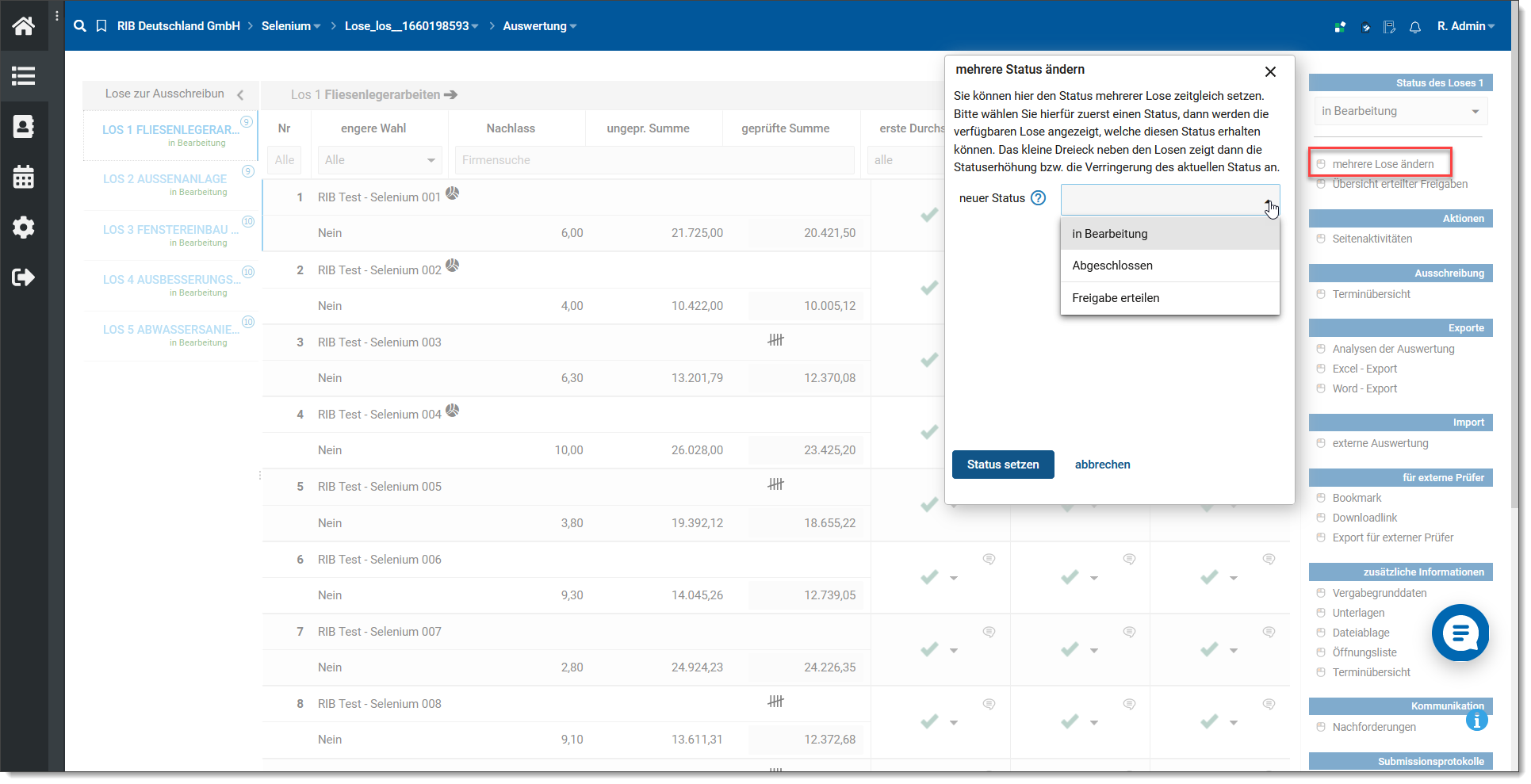
Task: Click tally icon in Selenium 003 row
Action: point(775,339)
